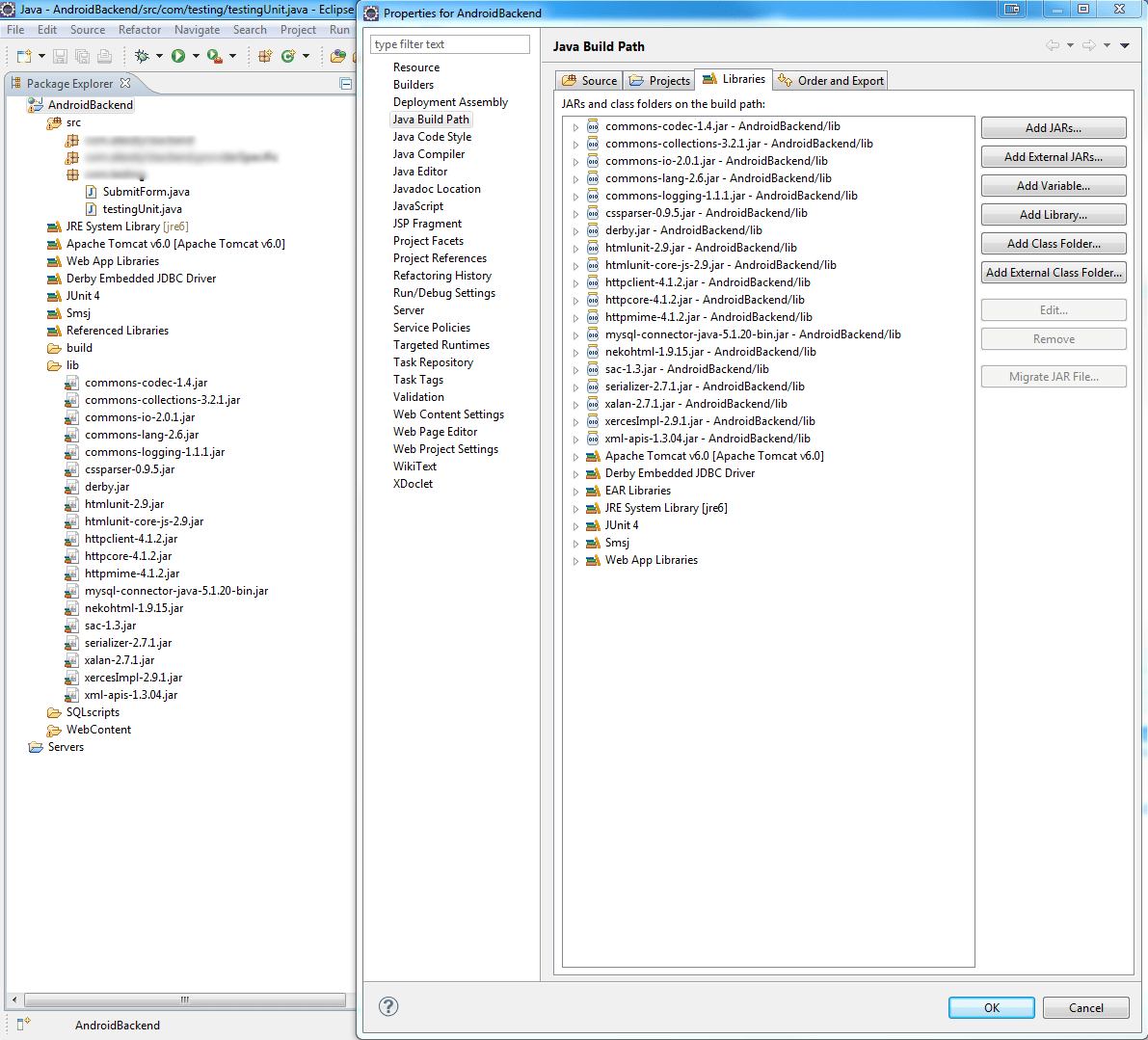
Task: Click the Add External JARs... button
Action: 1054,156
